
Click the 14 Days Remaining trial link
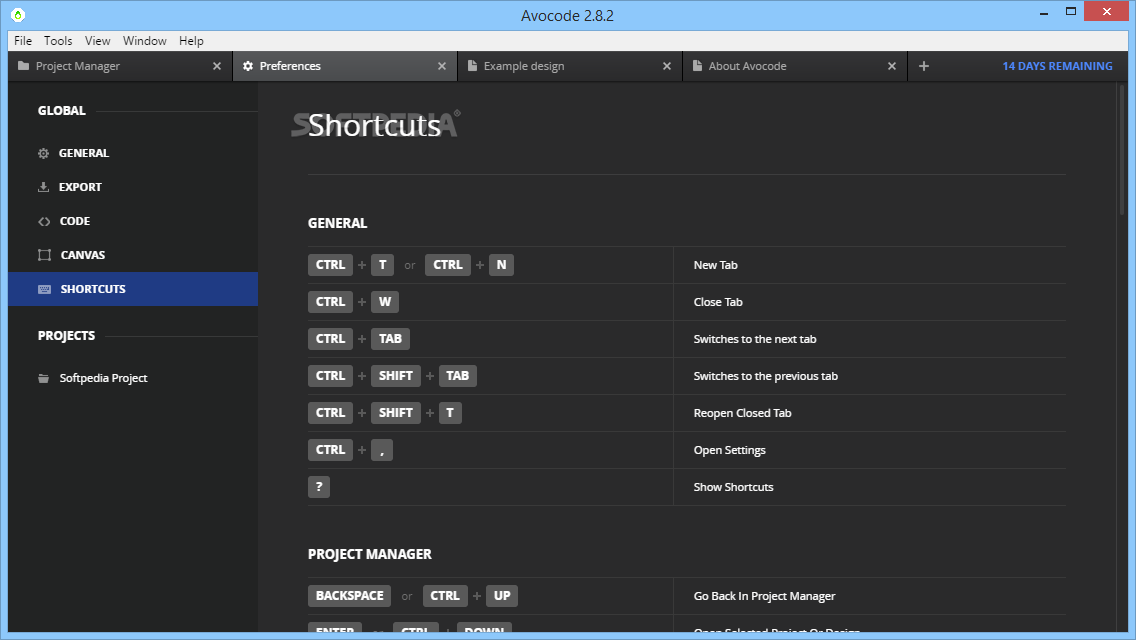1057,66
